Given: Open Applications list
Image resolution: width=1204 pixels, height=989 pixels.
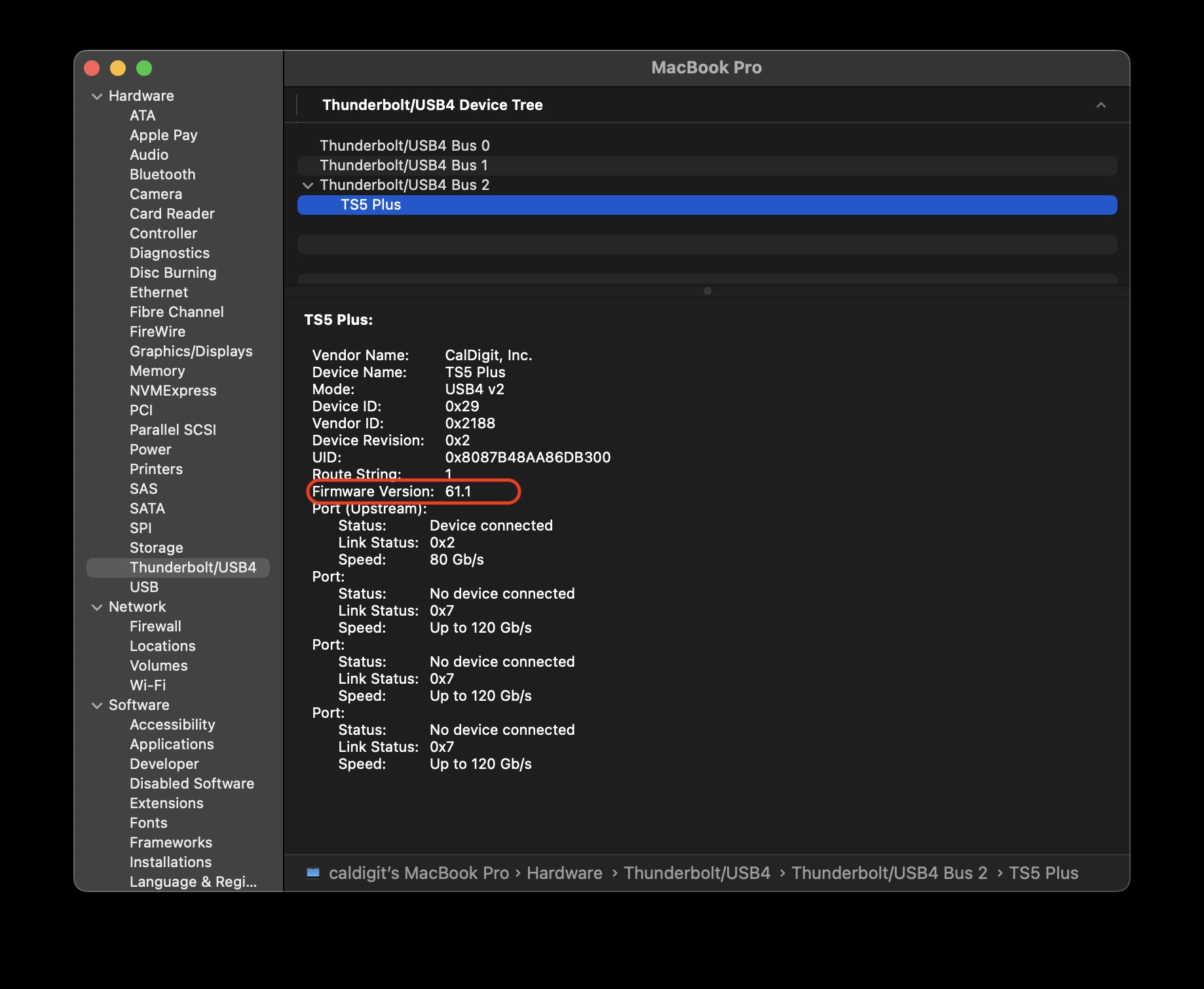Looking at the screenshot, I should pos(172,744).
